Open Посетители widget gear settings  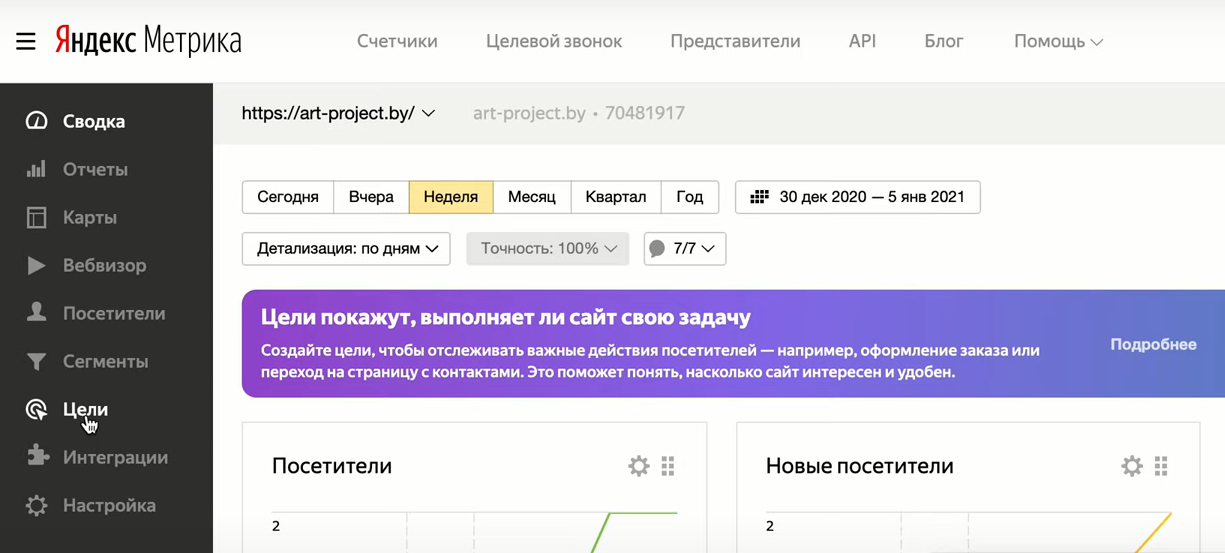click(x=638, y=466)
